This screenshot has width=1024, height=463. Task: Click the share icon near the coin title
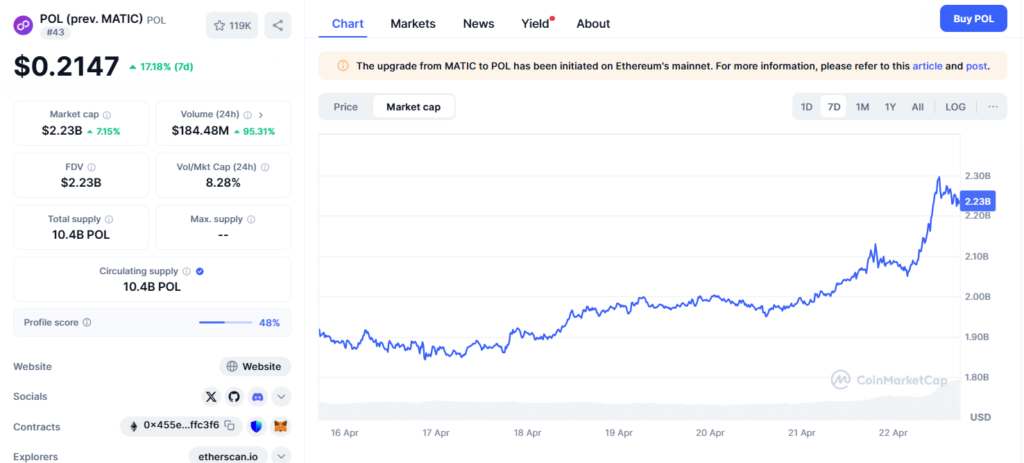point(277,26)
